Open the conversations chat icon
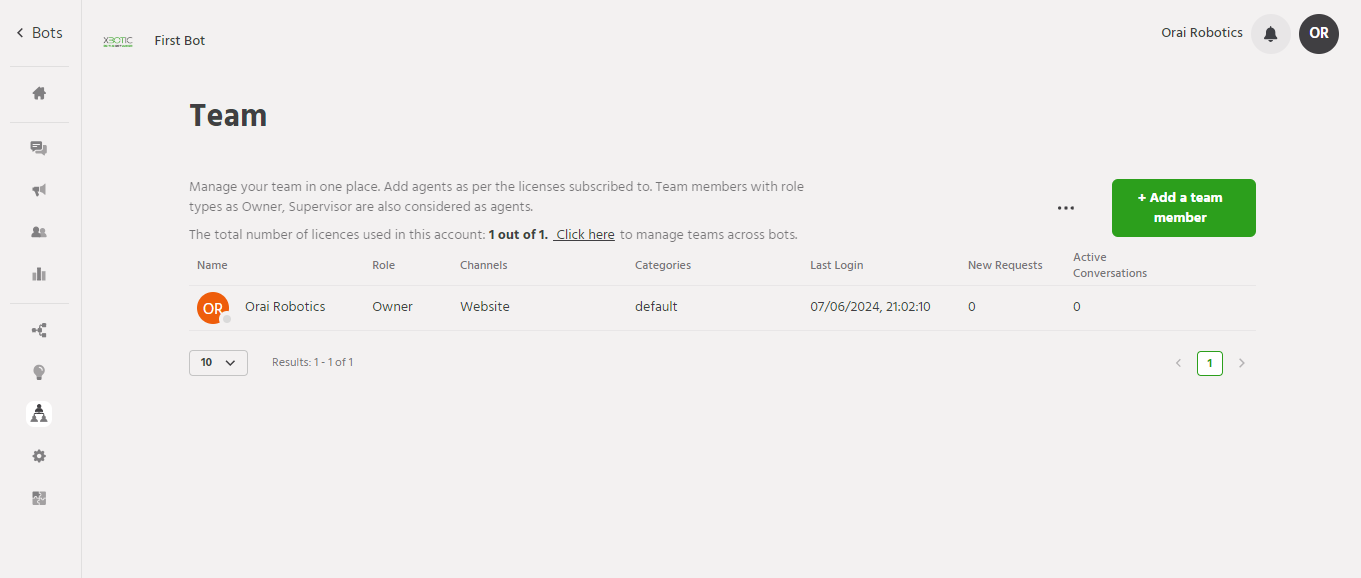This screenshot has height=578, width=1361. [39, 148]
